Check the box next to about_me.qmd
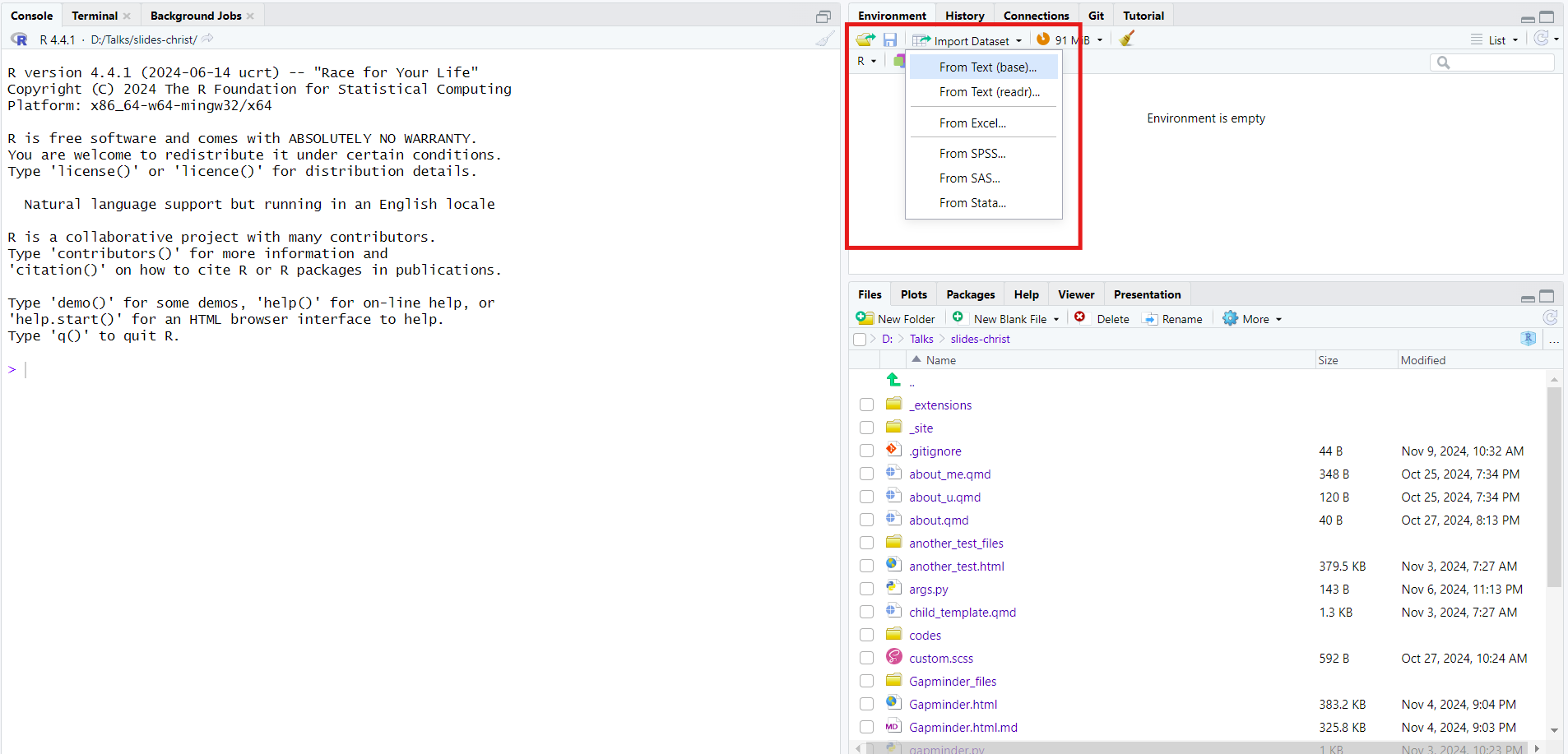Screen dimensions: 1568x754 click(866, 474)
